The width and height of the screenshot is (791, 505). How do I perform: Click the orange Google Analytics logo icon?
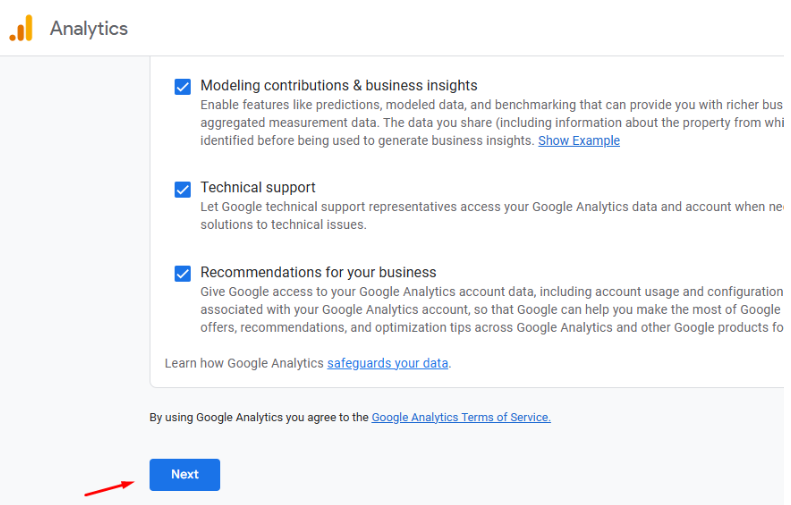pos(21,28)
